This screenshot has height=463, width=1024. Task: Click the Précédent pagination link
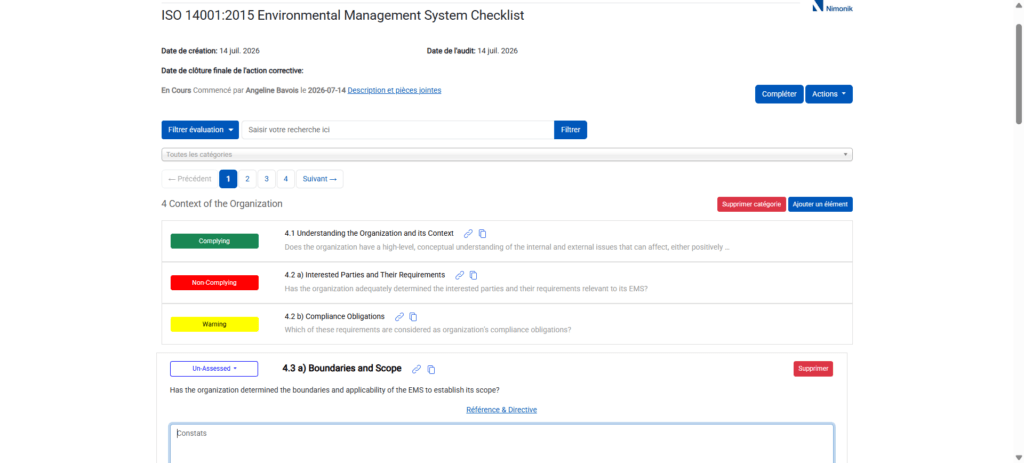[x=190, y=179]
